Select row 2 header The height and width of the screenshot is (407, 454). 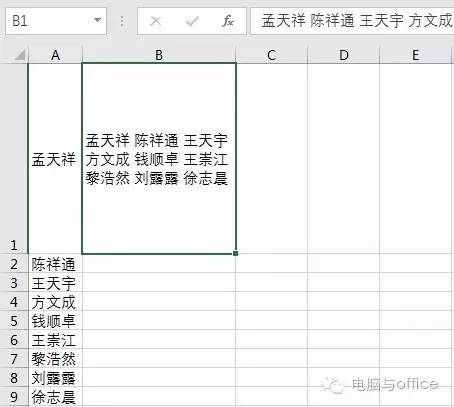(14, 264)
